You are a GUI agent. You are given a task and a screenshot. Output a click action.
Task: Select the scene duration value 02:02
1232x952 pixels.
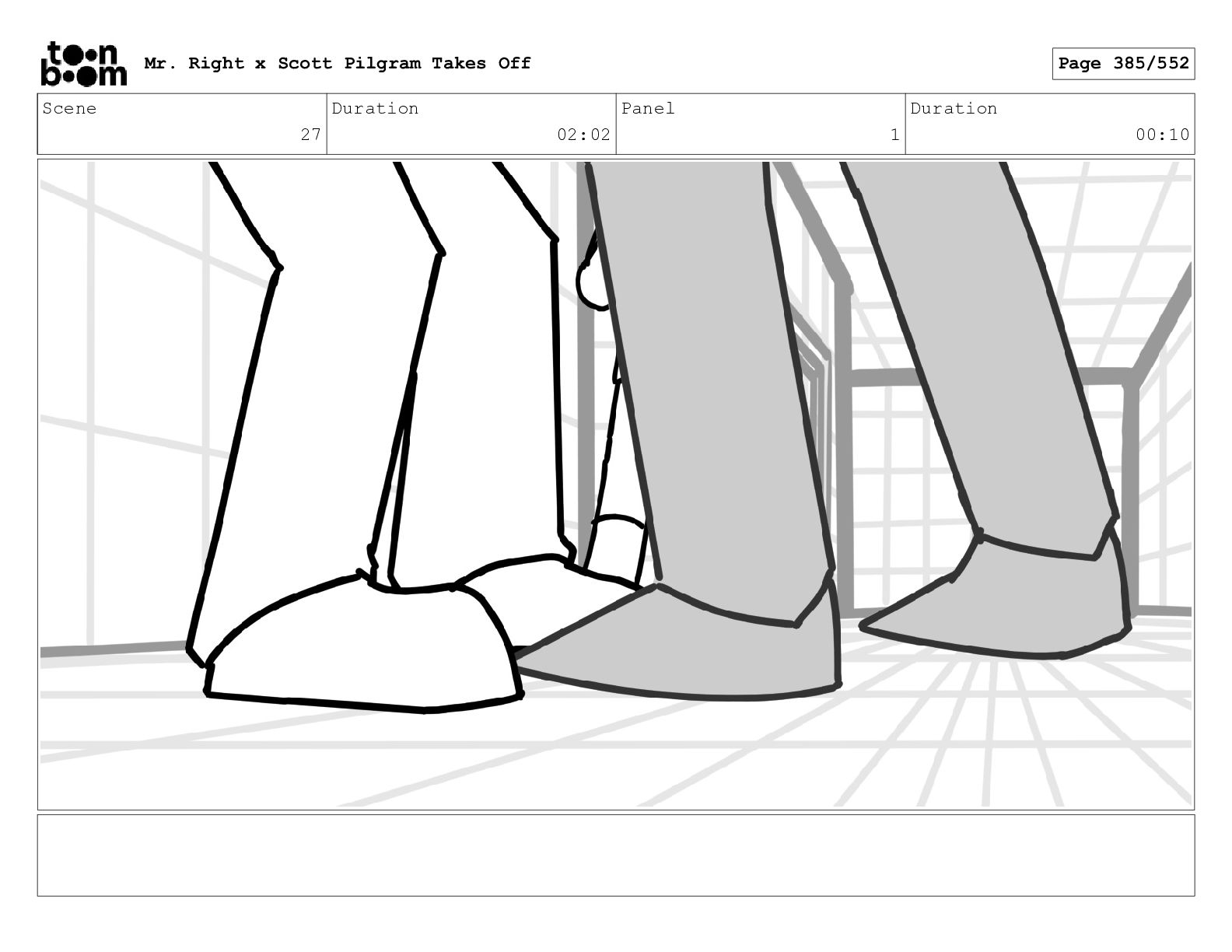pyautogui.click(x=583, y=135)
